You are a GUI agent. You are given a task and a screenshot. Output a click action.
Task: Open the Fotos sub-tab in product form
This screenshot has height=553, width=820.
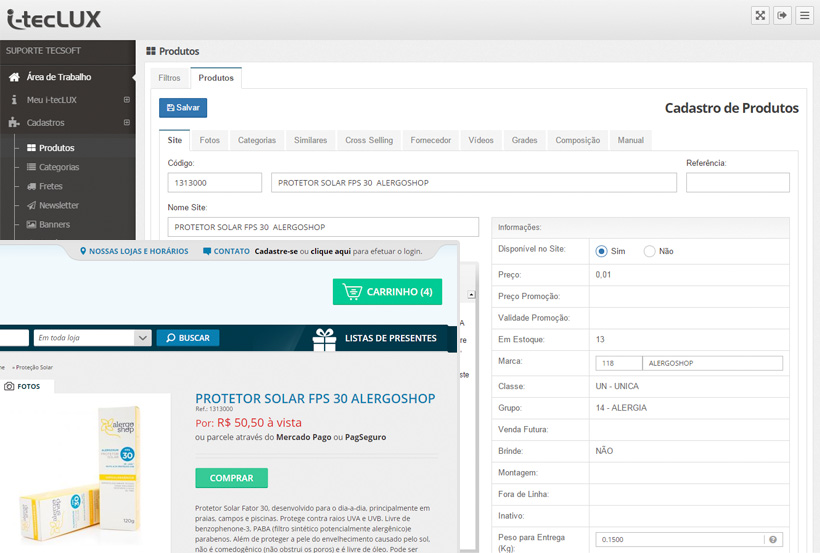209,140
